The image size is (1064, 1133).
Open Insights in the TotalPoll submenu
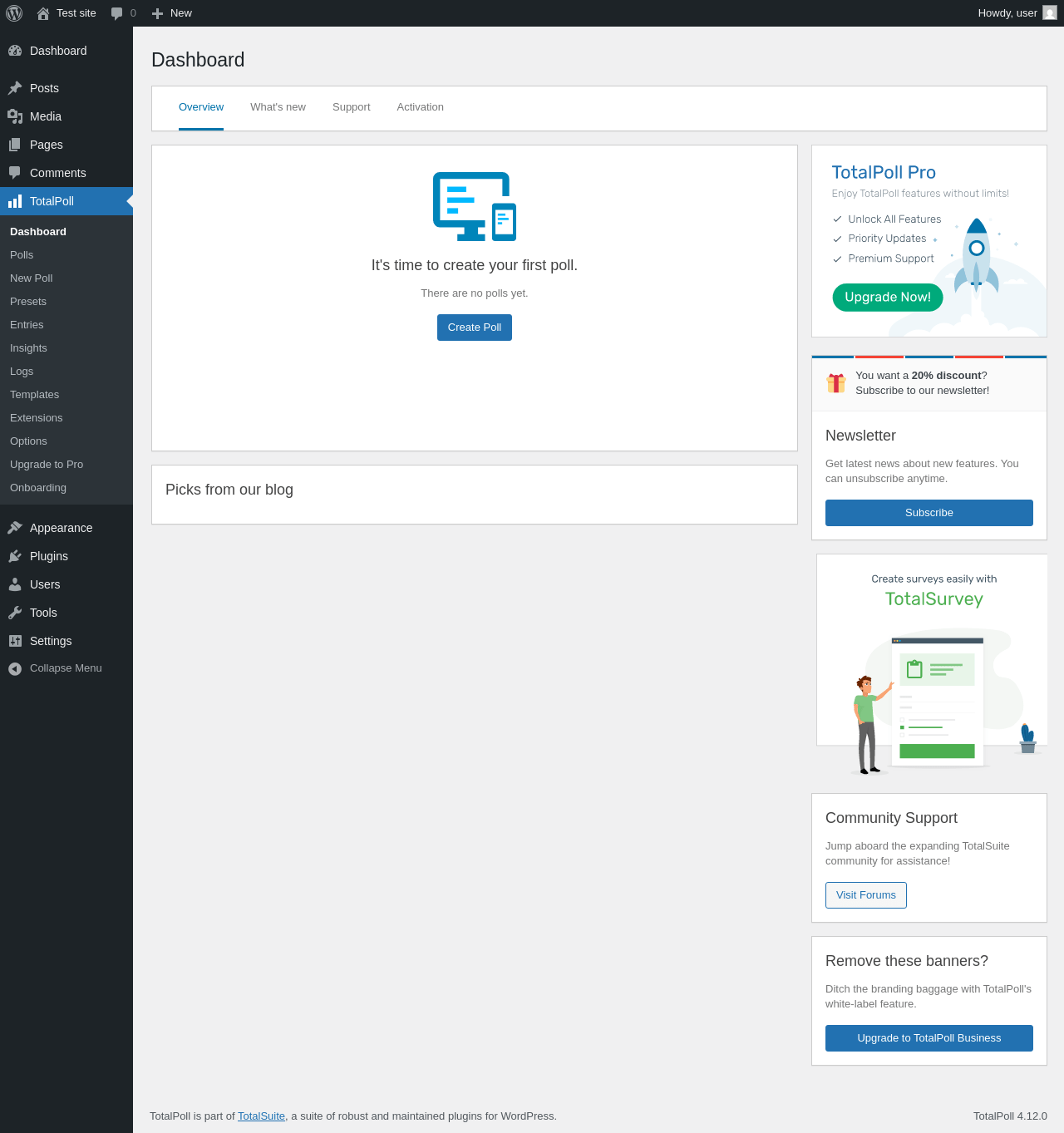66,348
